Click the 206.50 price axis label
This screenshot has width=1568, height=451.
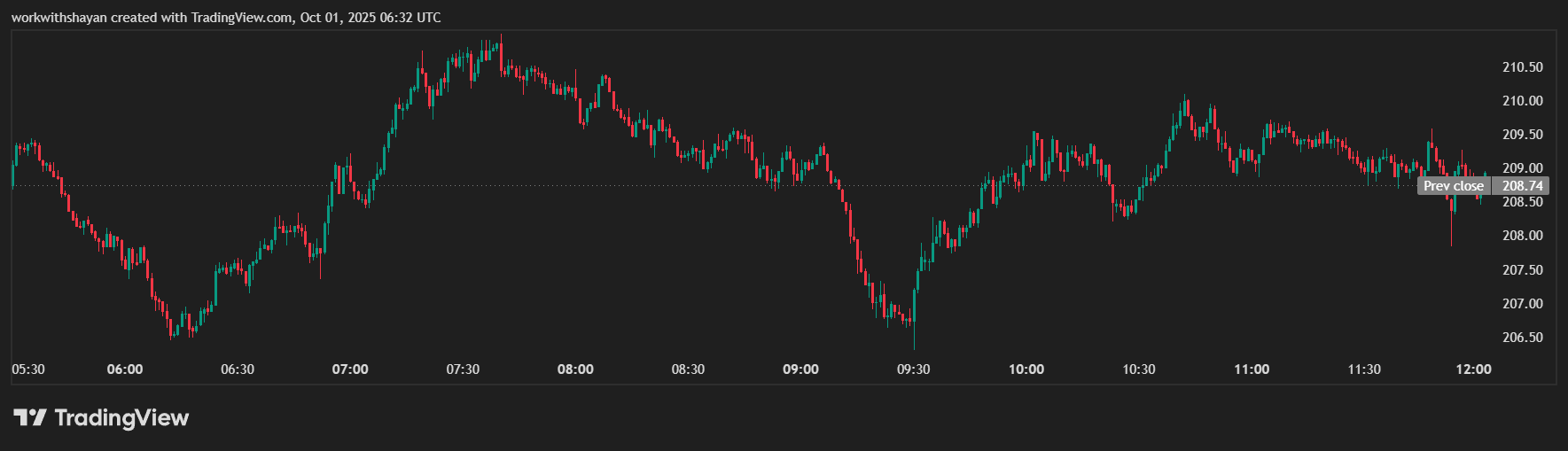1522,338
